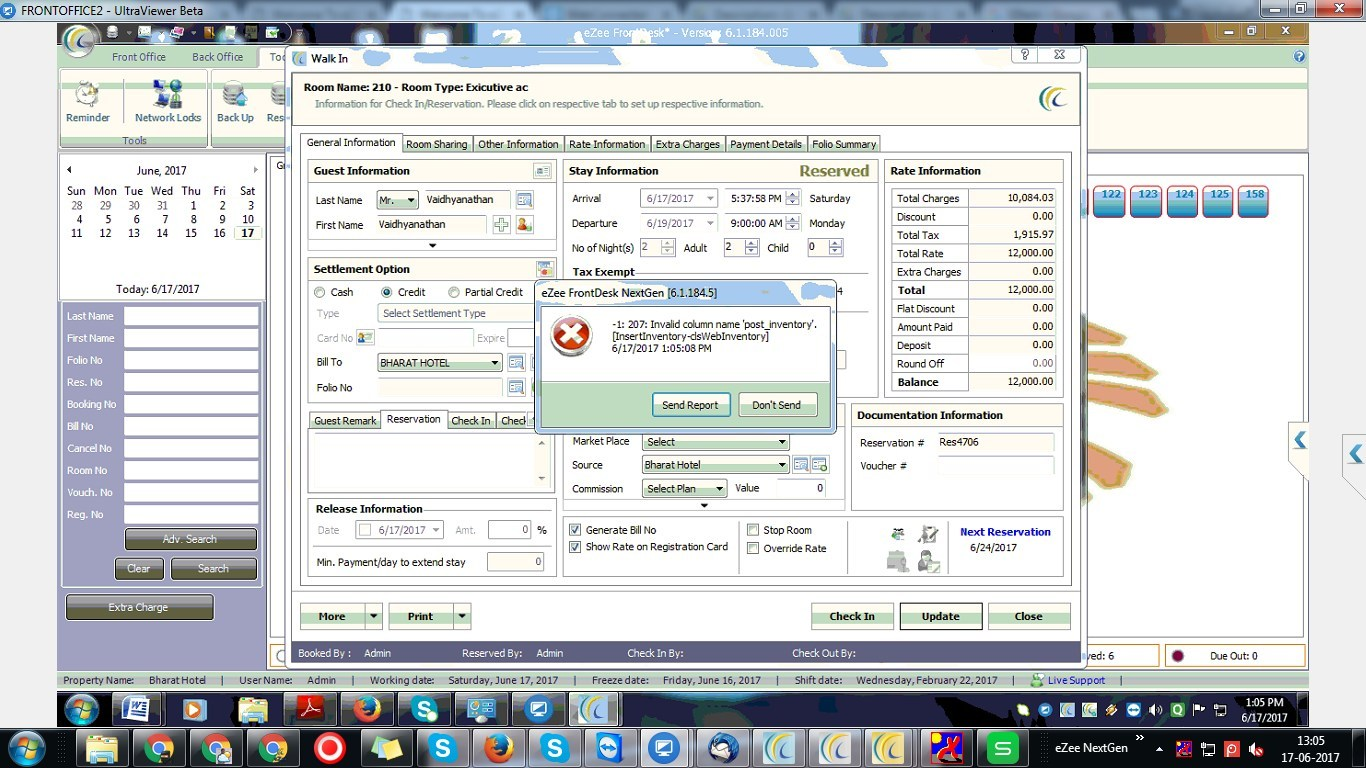
Task: Select the Cash settlement radio button
Action: click(x=320, y=292)
